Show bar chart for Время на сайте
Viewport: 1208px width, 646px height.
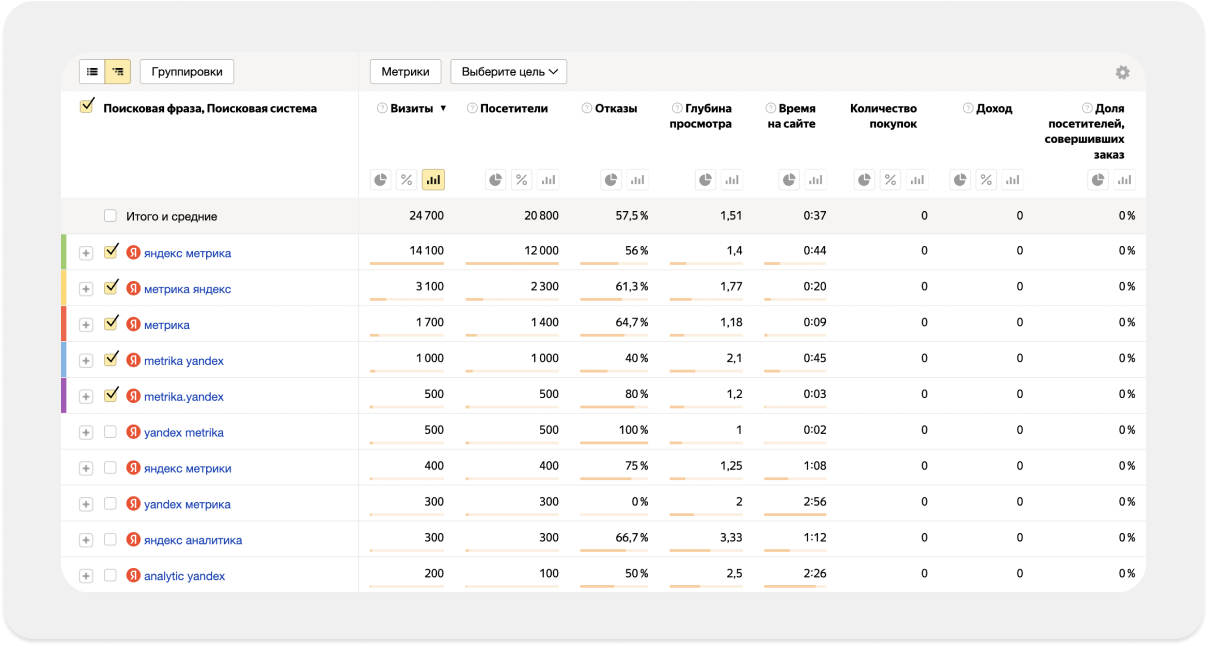815,180
